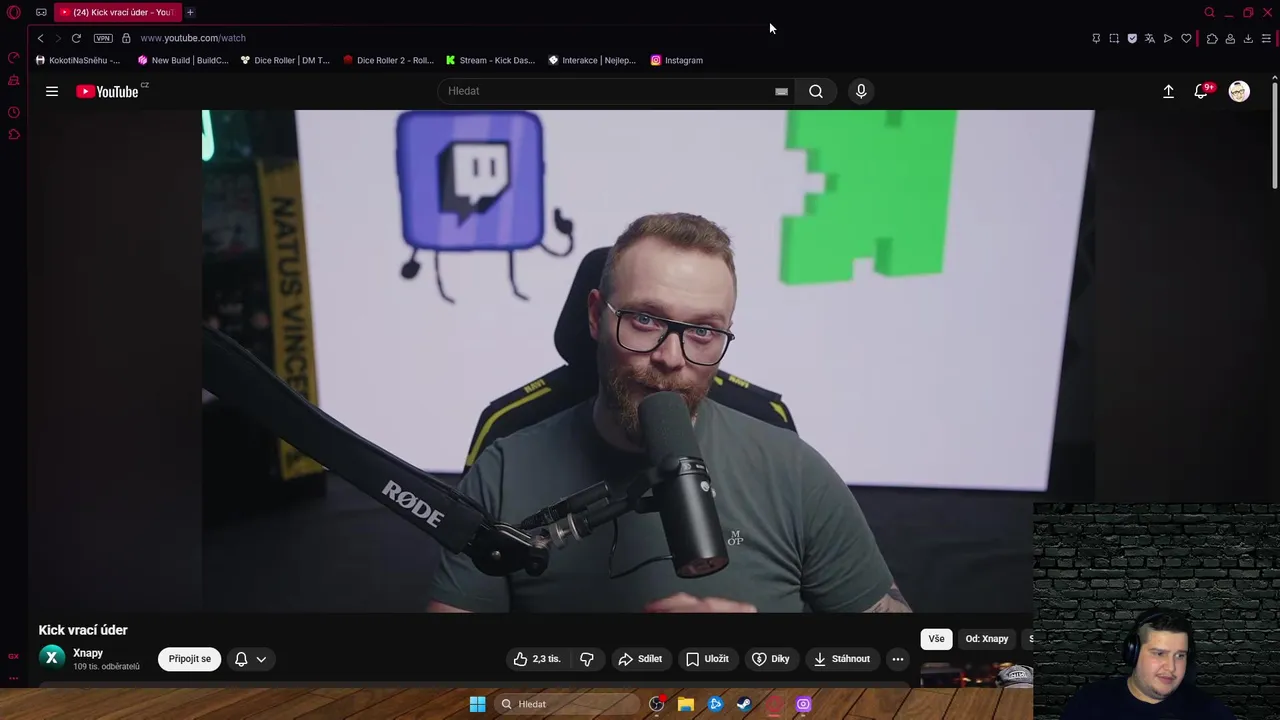This screenshot has width=1280, height=720.
Task: Select the 'Od: Xnapy' filter chip
Action: point(986,639)
